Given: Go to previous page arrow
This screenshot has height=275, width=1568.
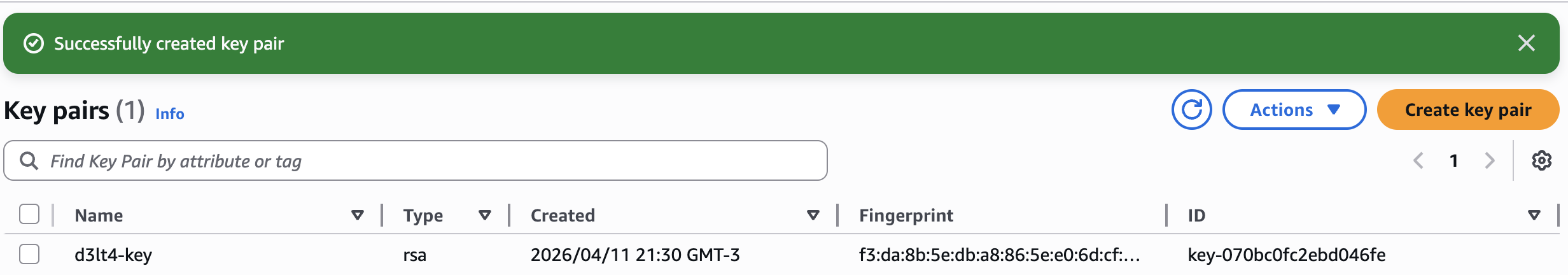Looking at the screenshot, I should coord(1418,160).
